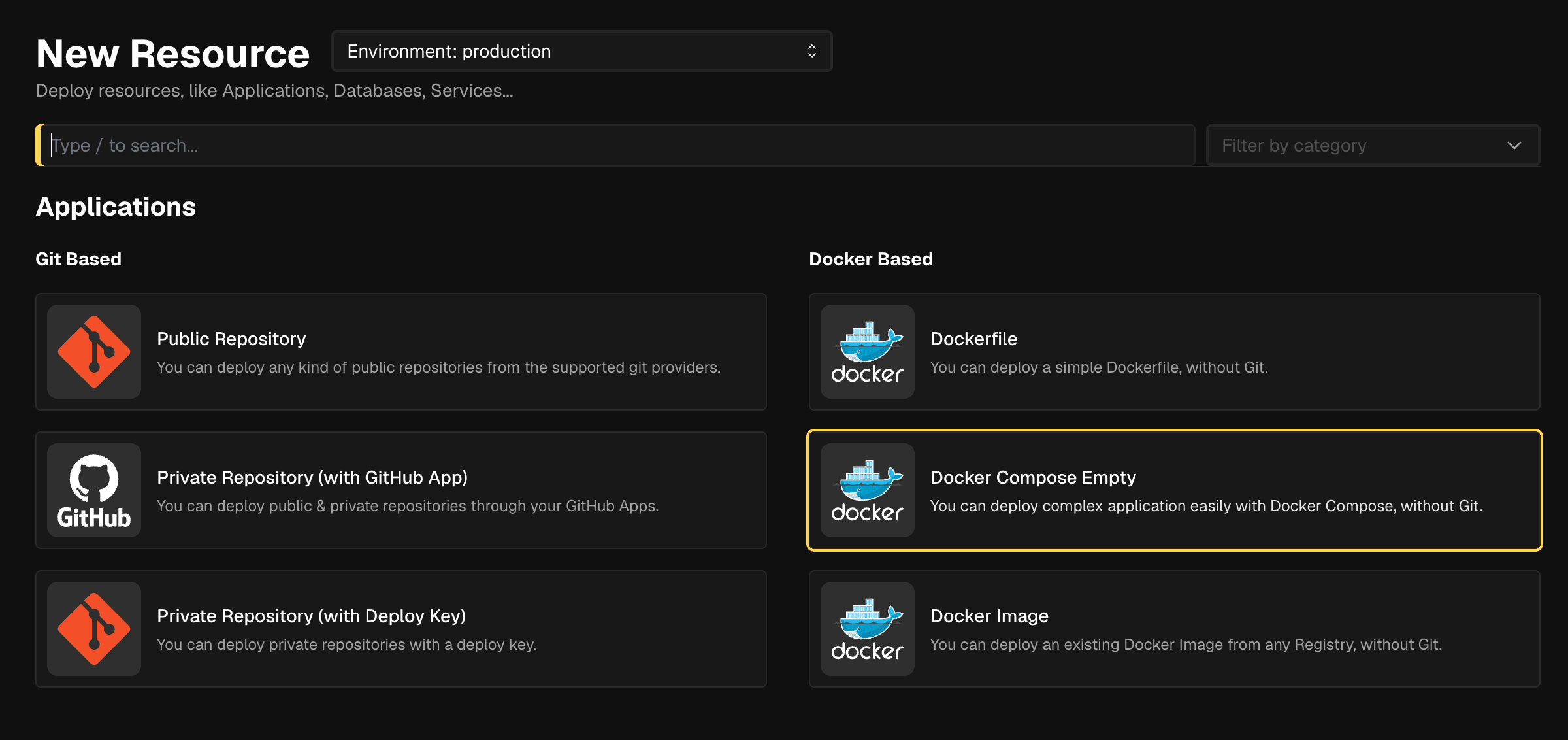Click the Docker icon for Docker Image
This screenshot has height=740, width=1568.
(x=868, y=629)
